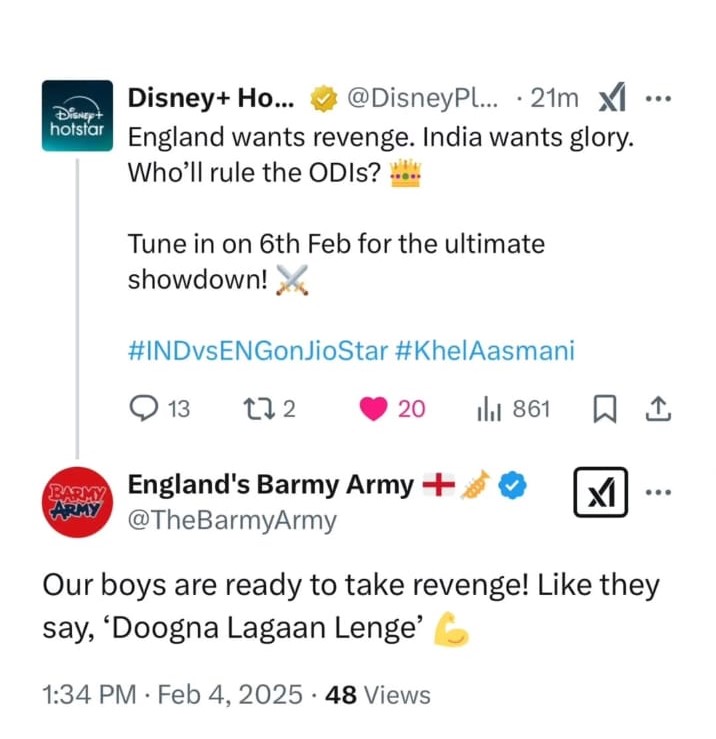The width and height of the screenshot is (716, 739).
Task: Click the blue verified badge on Barmy Army
Action: pyautogui.click(x=514, y=486)
